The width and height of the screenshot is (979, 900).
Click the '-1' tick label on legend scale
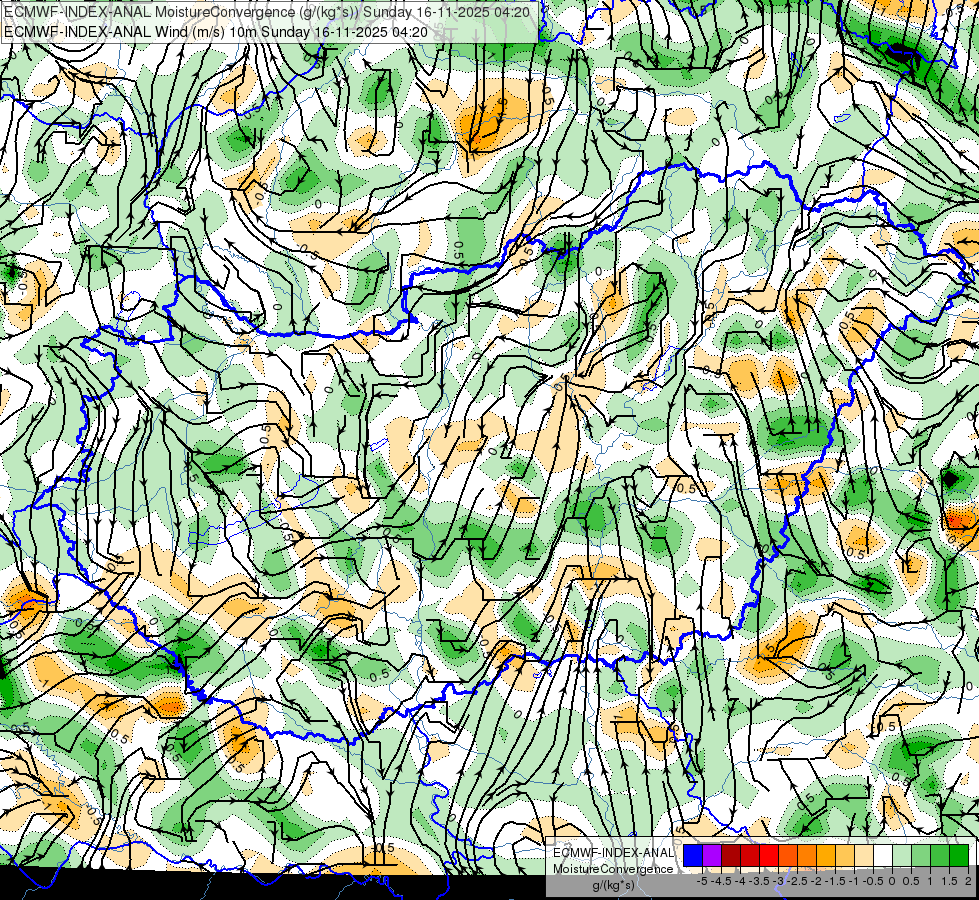(x=855, y=881)
